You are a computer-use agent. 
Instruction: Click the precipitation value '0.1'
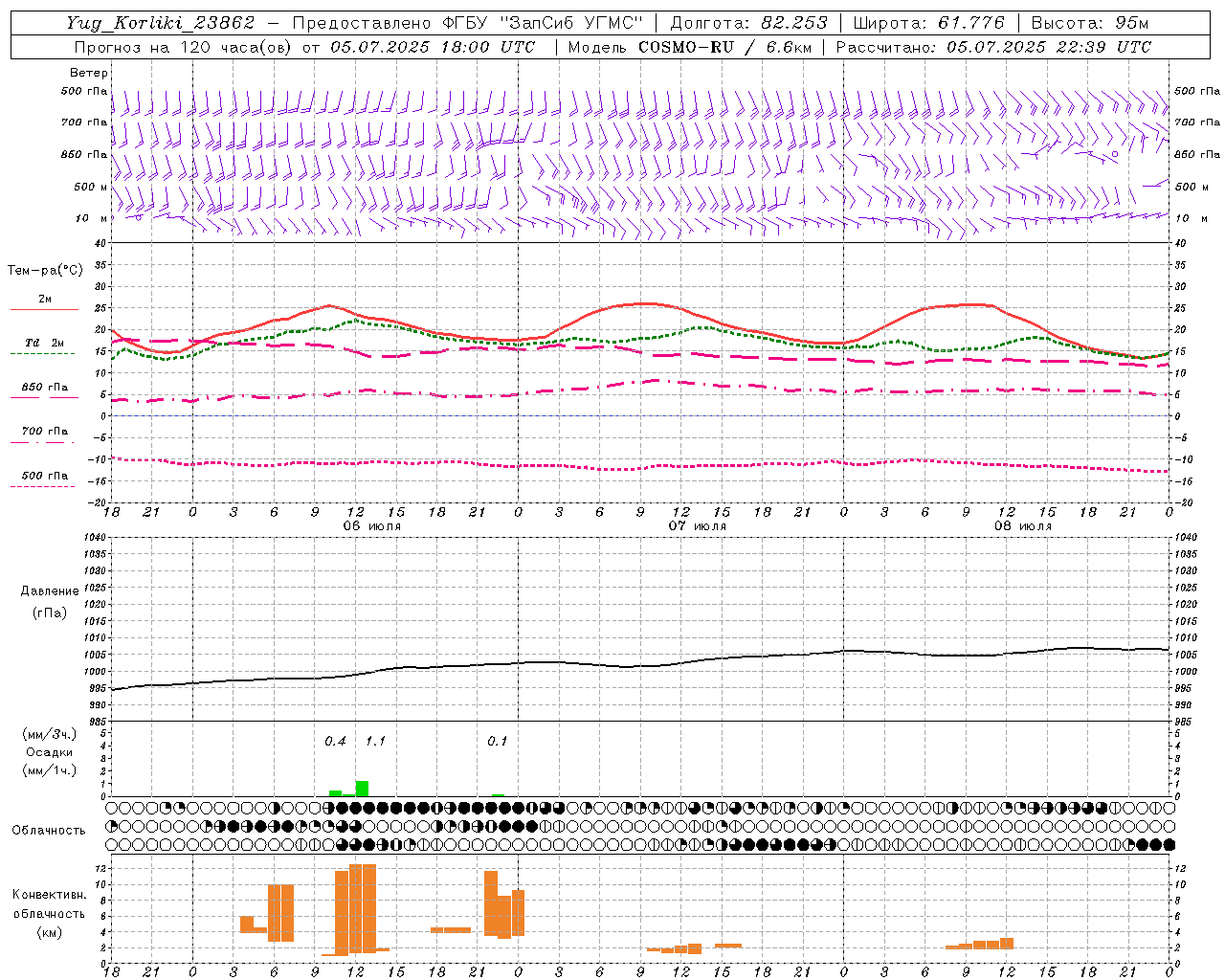point(497,742)
